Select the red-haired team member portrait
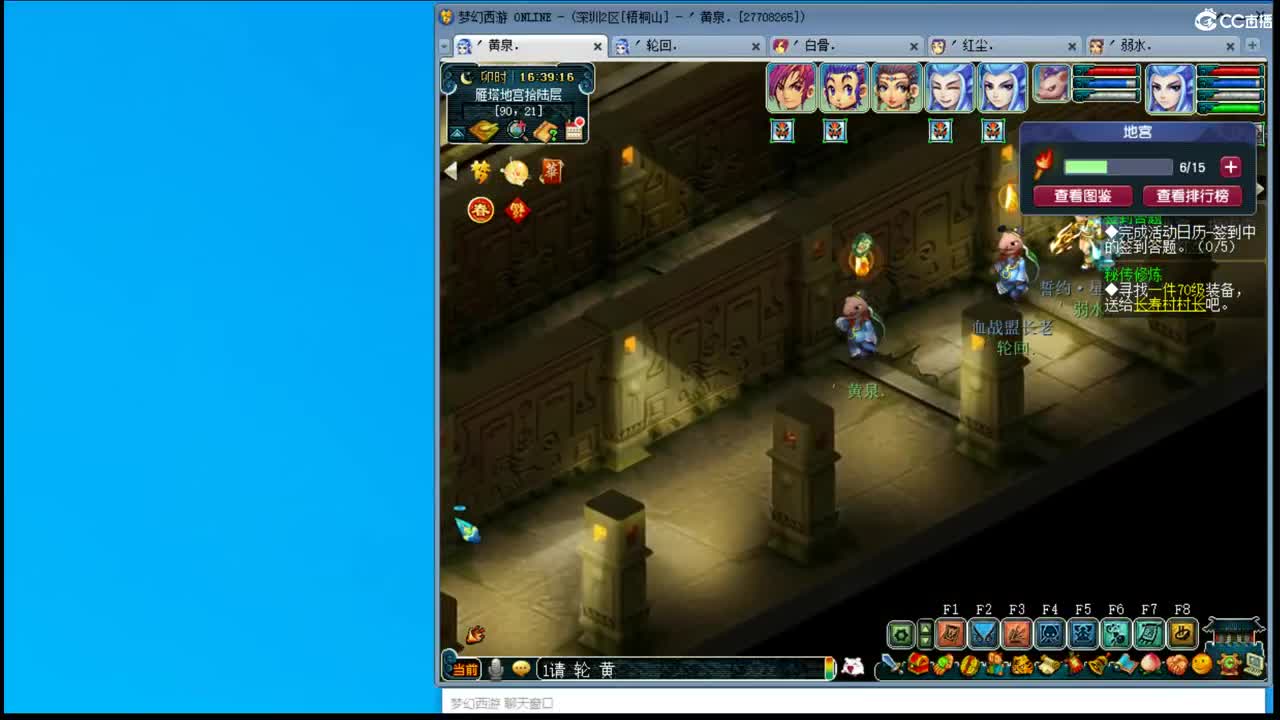This screenshot has height=720, width=1280. click(x=791, y=87)
